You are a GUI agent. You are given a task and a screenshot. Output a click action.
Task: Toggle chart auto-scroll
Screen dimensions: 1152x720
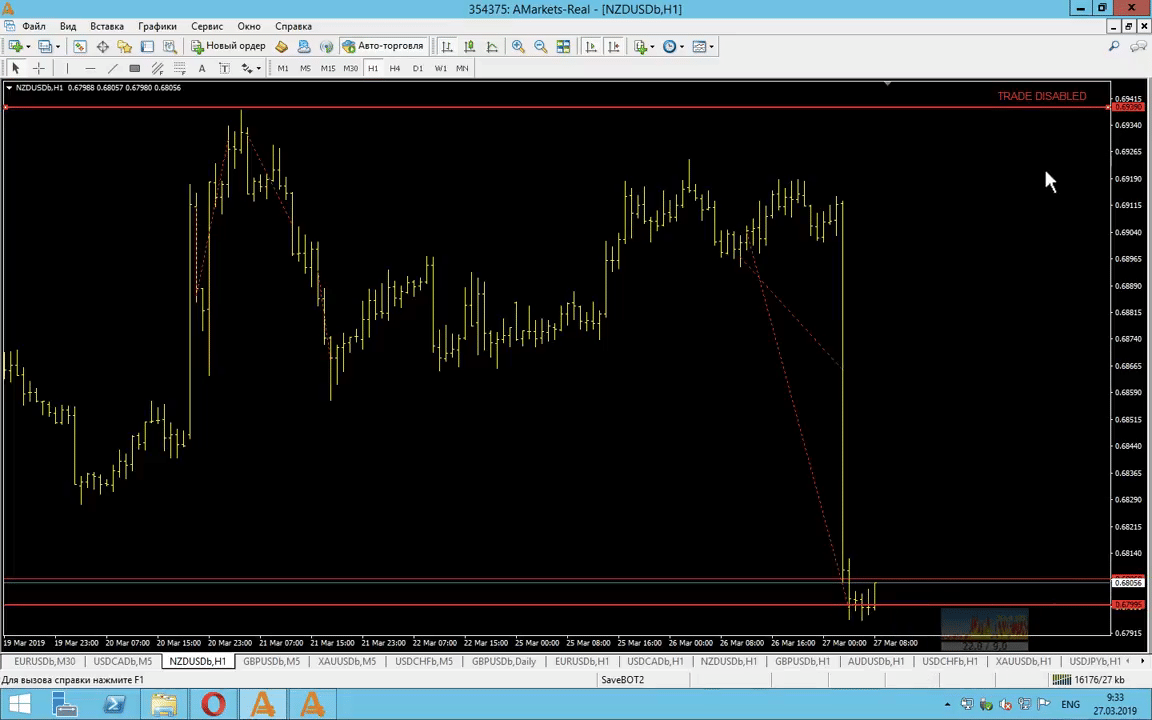(x=591, y=46)
